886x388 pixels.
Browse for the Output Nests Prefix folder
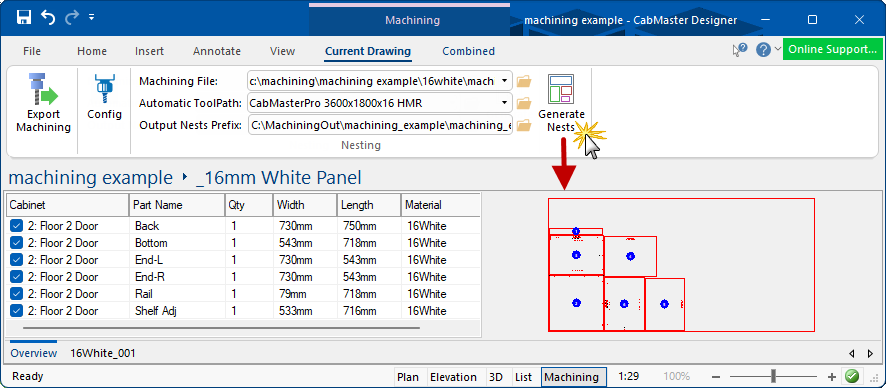[x=524, y=125]
